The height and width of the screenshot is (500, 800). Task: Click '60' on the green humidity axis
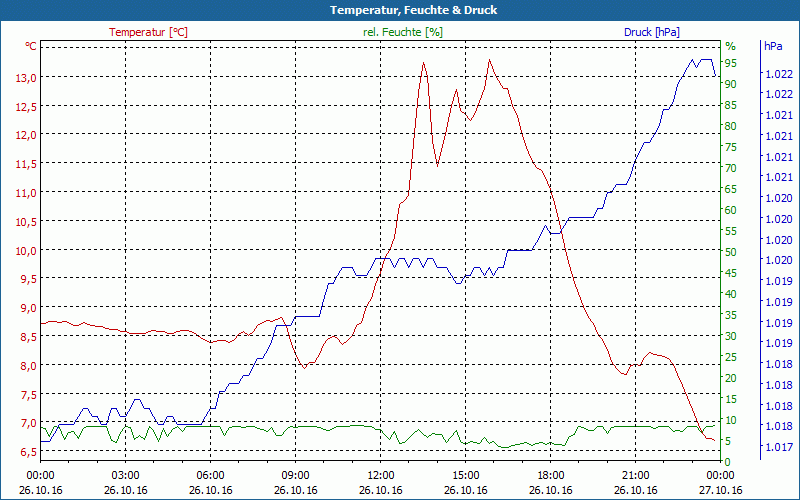(731, 210)
